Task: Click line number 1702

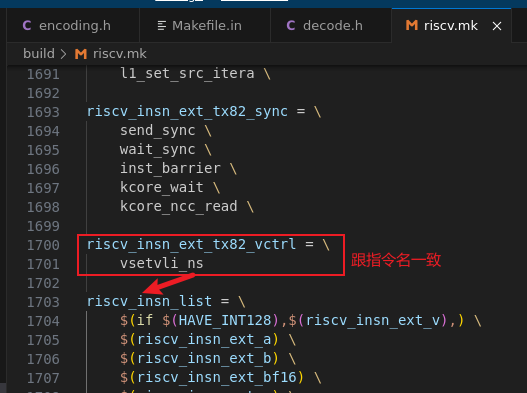Action: click(x=43, y=283)
